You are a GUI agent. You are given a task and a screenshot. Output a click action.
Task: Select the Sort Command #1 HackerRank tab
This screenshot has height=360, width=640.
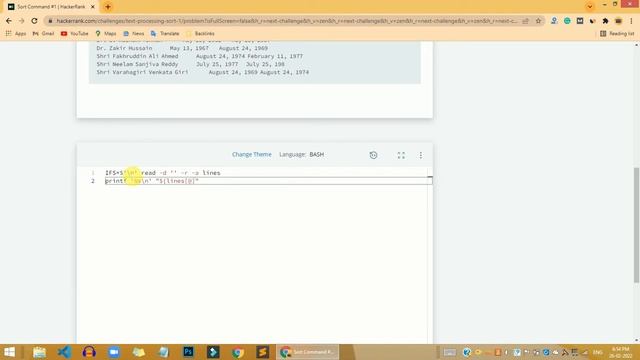coord(51,7)
